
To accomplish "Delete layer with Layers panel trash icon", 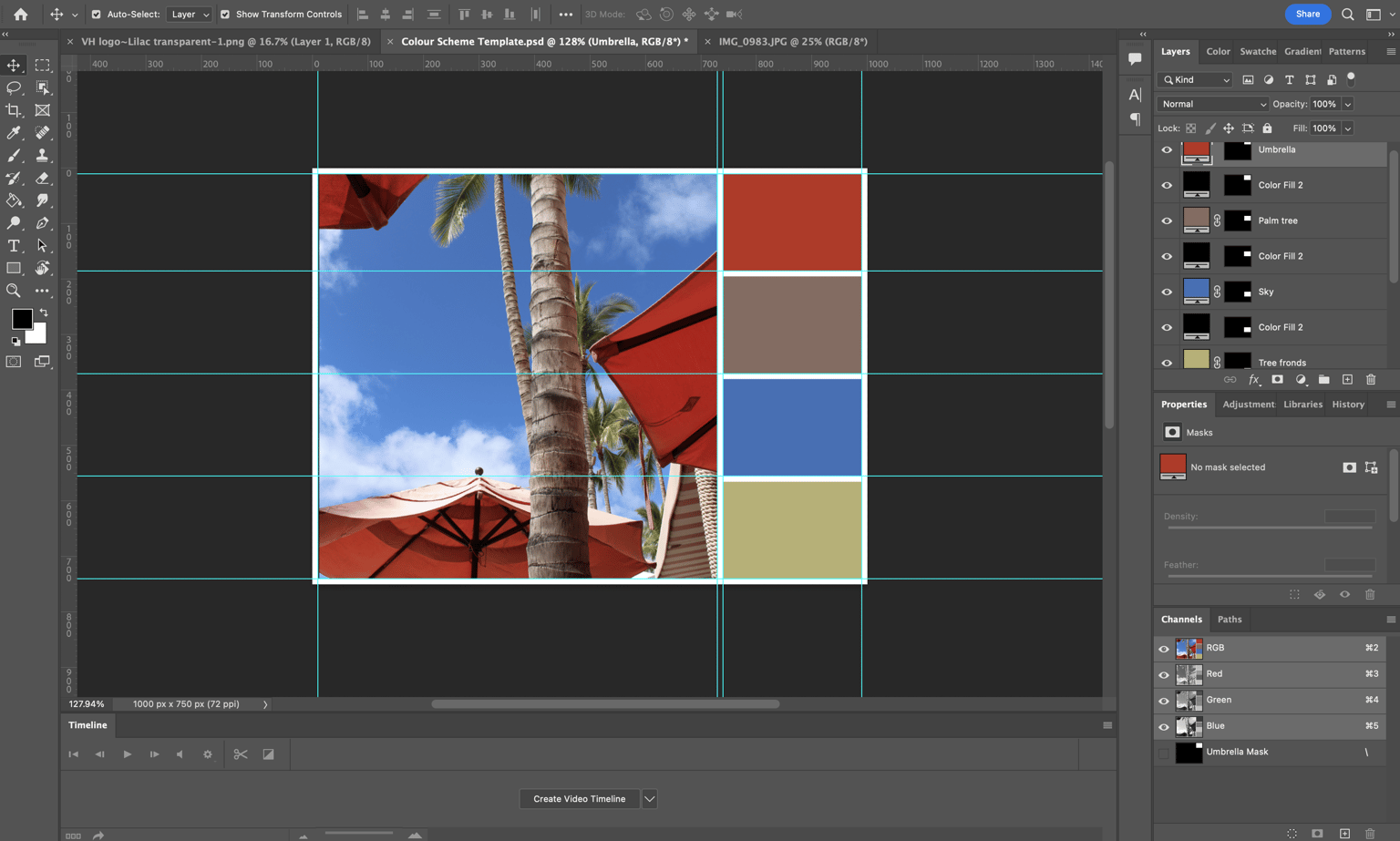I will (1371, 380).
